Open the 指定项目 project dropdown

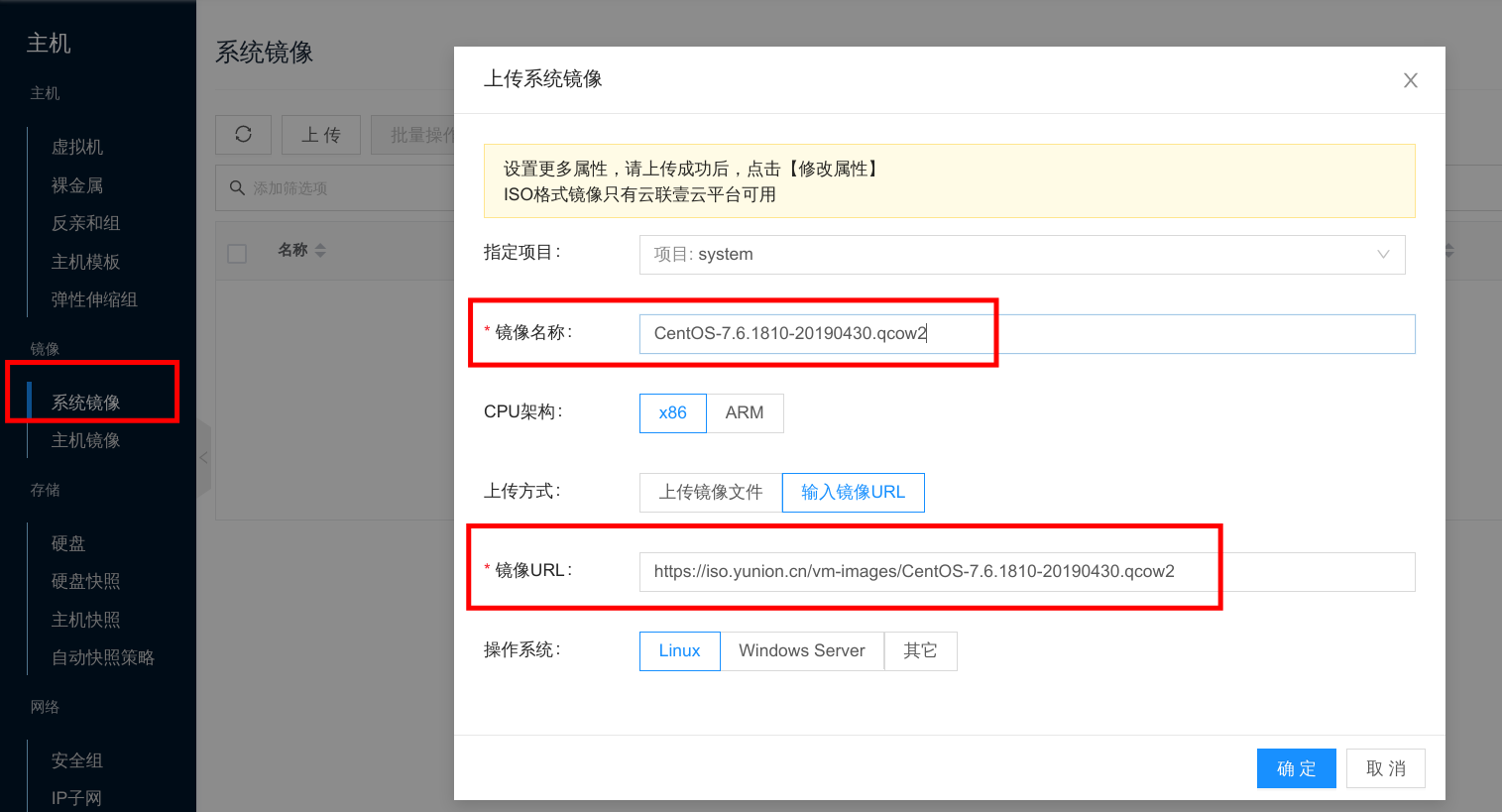click(1021, 255)
